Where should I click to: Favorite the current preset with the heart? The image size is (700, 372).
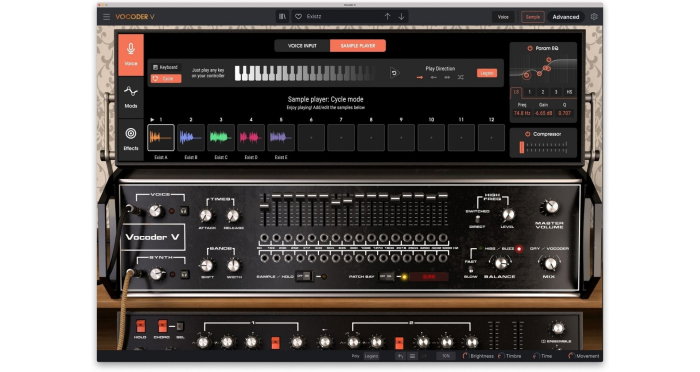(298, 17)
